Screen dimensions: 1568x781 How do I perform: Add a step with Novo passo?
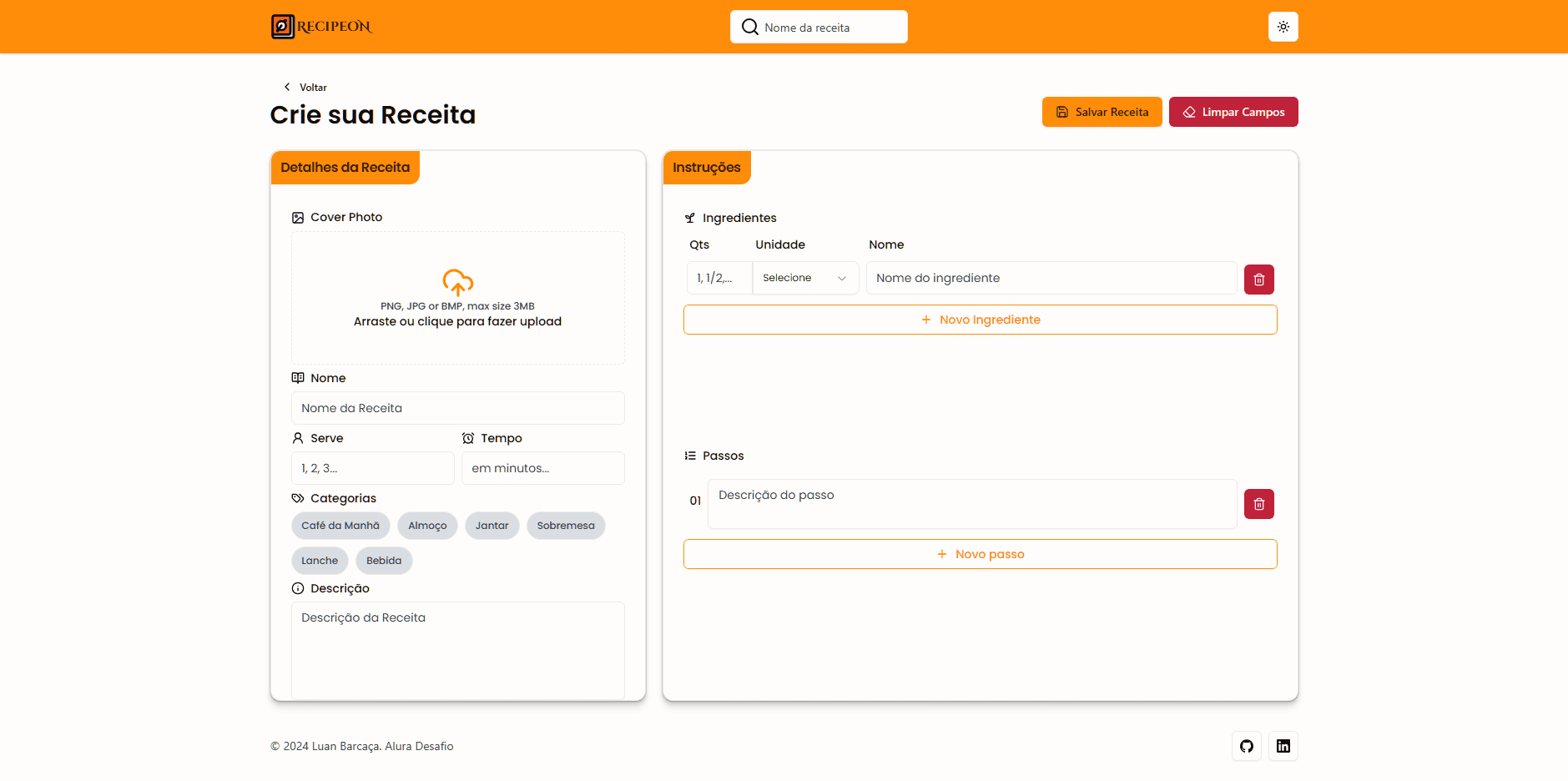coord(980,554)
